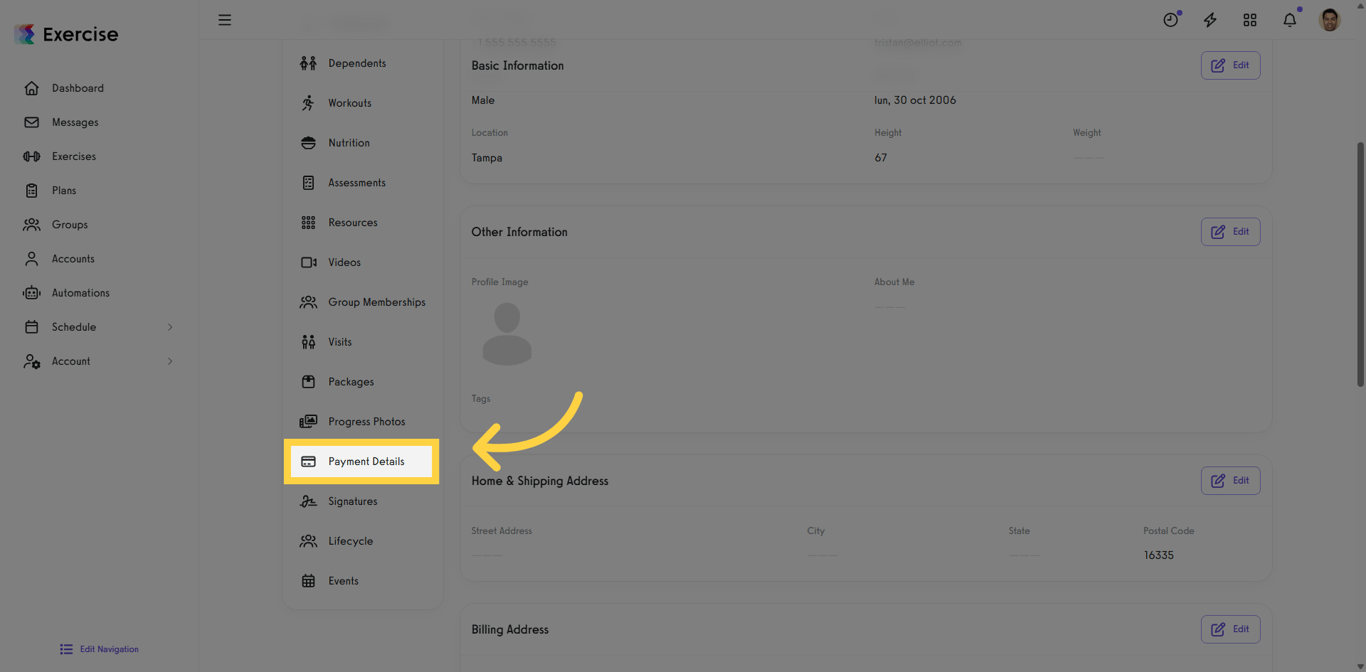Open the hamburger menu beside the sidebar
Image resolution: width=1366 pixels, height=672 pixels.
pyautogui.click(x=224, y=19)
